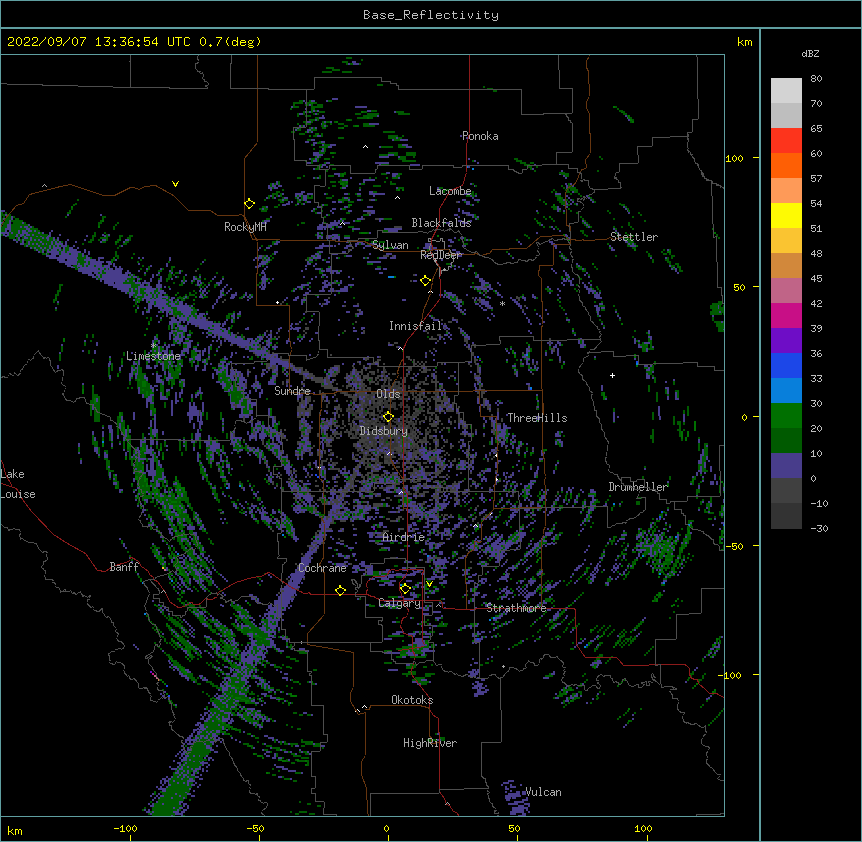
Task: Select the Didsbury label
Action: click(x=384, y=431)
